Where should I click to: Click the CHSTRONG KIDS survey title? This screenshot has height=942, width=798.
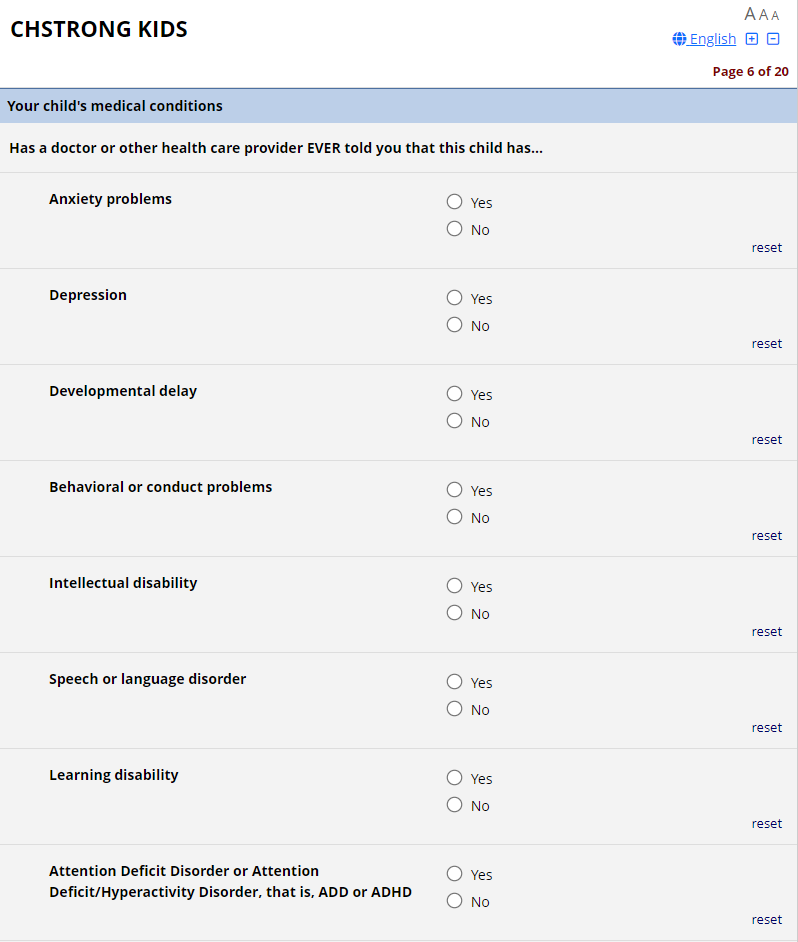(x=99, y=30)
